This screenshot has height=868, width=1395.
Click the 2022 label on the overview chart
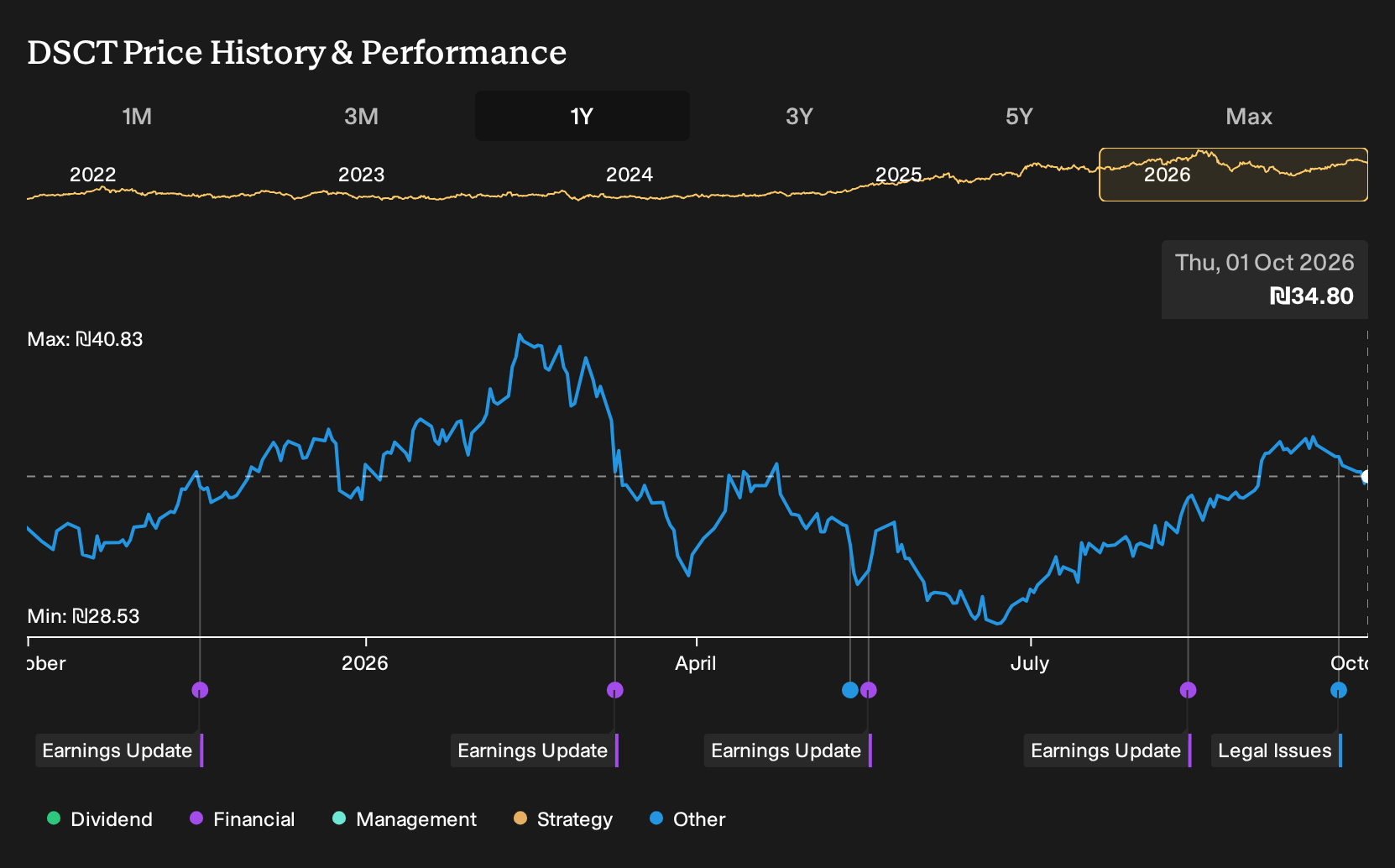[92, 175]
